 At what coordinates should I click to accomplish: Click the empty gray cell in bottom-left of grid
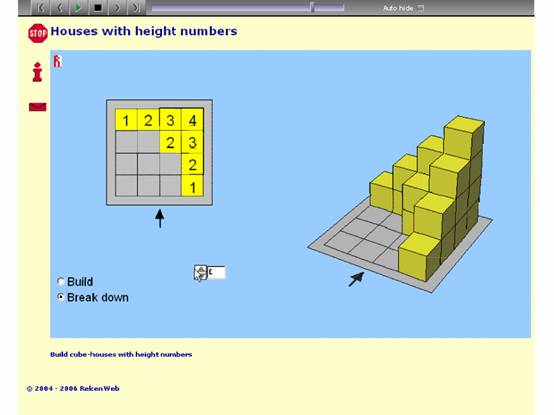coord(126,186)
